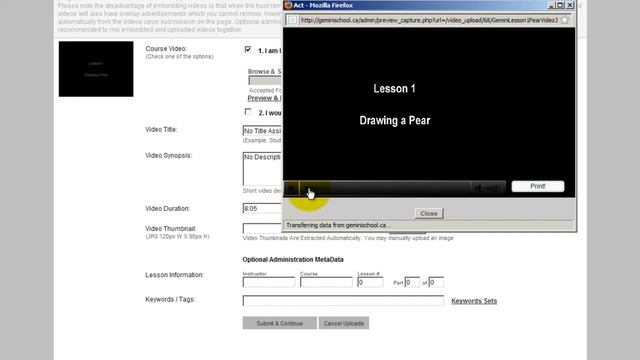Click the Firefox logo in title bar
Screen dimensions: 640x360
pos(288,5)
